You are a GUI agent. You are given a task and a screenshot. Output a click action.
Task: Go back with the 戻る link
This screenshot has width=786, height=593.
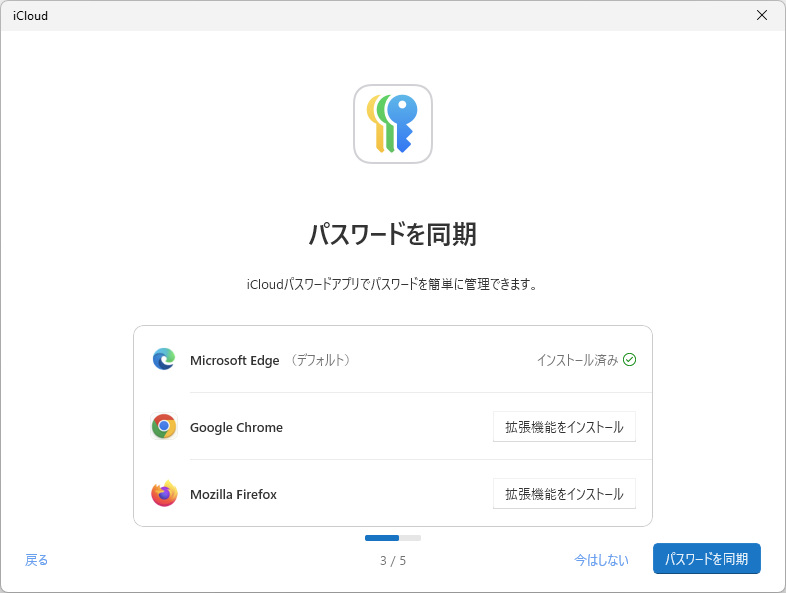[37, 560]
